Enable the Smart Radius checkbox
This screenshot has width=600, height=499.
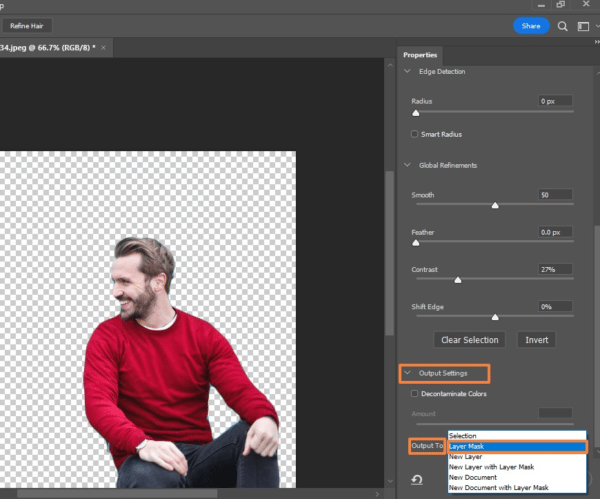pos(415,134)
